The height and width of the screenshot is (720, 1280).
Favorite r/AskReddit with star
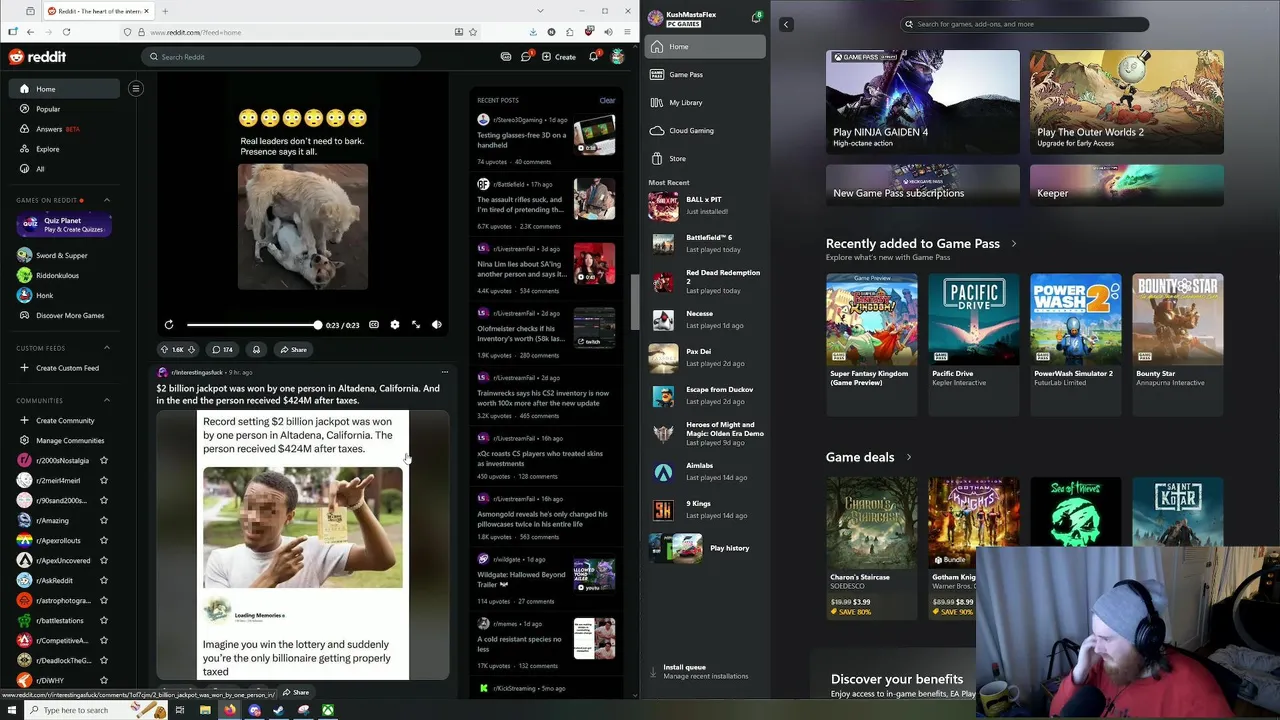point(104,581)
